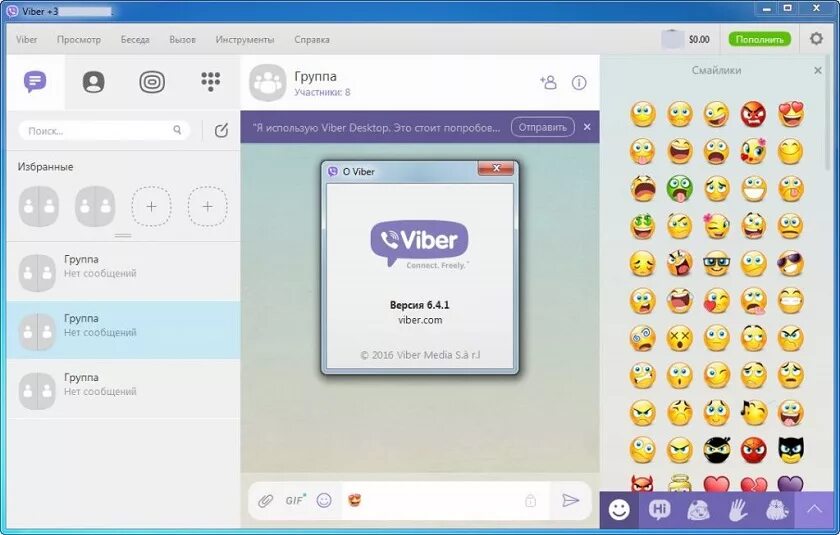Open the settings gear icon
This screenshot has width=840, height=535.
coord(816,39)
